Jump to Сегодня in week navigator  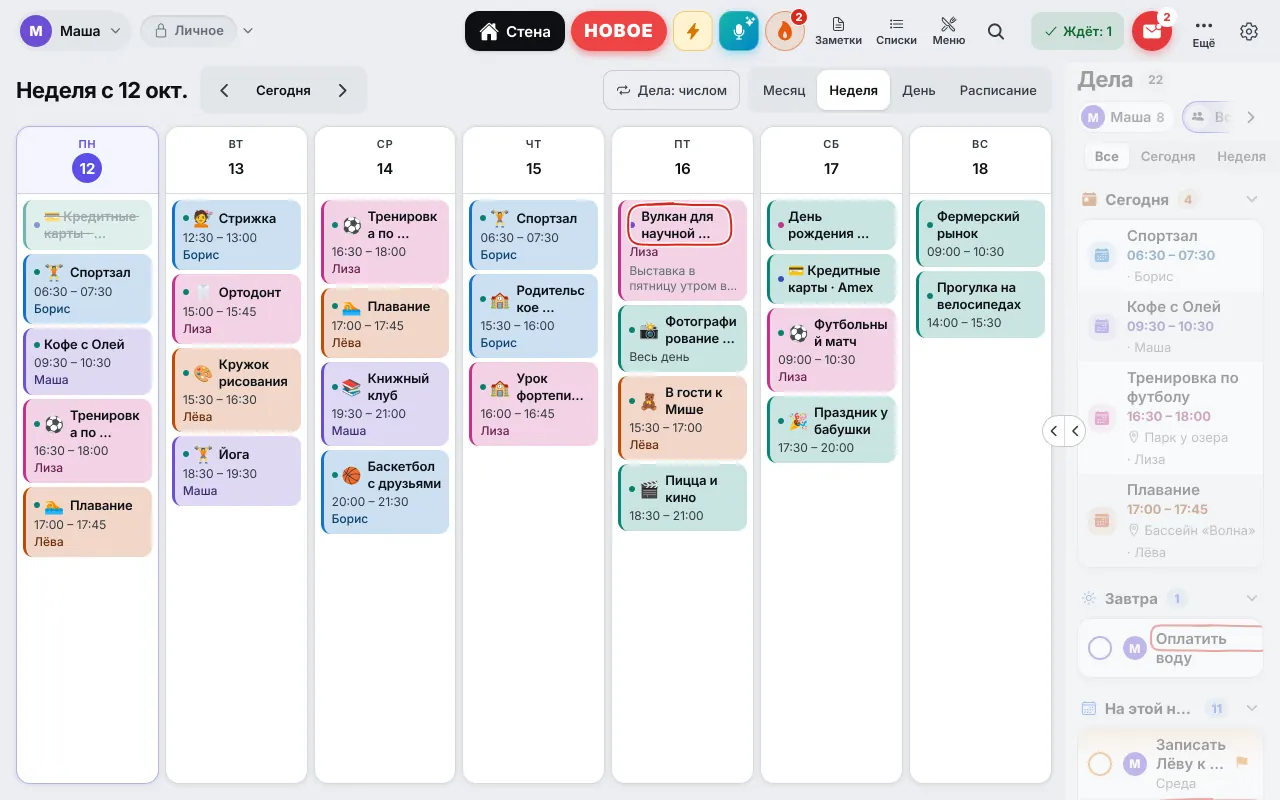(x=283, y=90)
